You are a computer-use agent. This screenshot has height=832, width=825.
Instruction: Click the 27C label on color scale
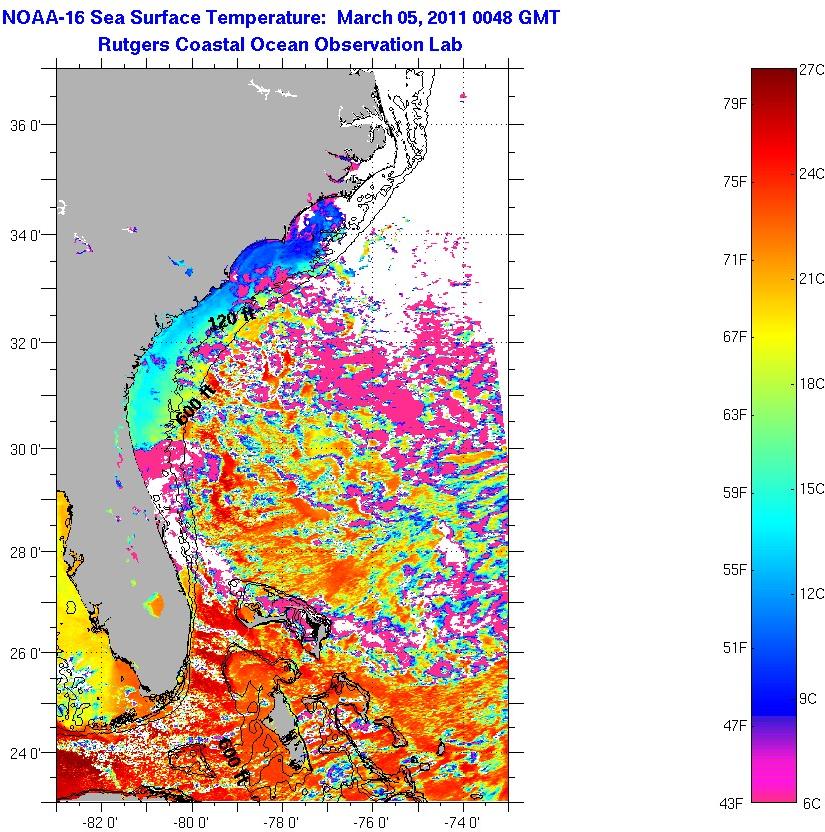(x=812, y=70)
